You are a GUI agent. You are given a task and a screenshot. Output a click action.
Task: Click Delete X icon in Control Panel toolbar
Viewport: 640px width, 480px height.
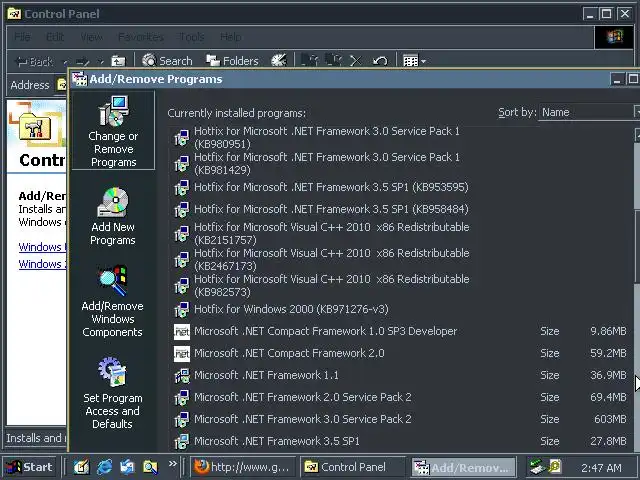point(356,61)
